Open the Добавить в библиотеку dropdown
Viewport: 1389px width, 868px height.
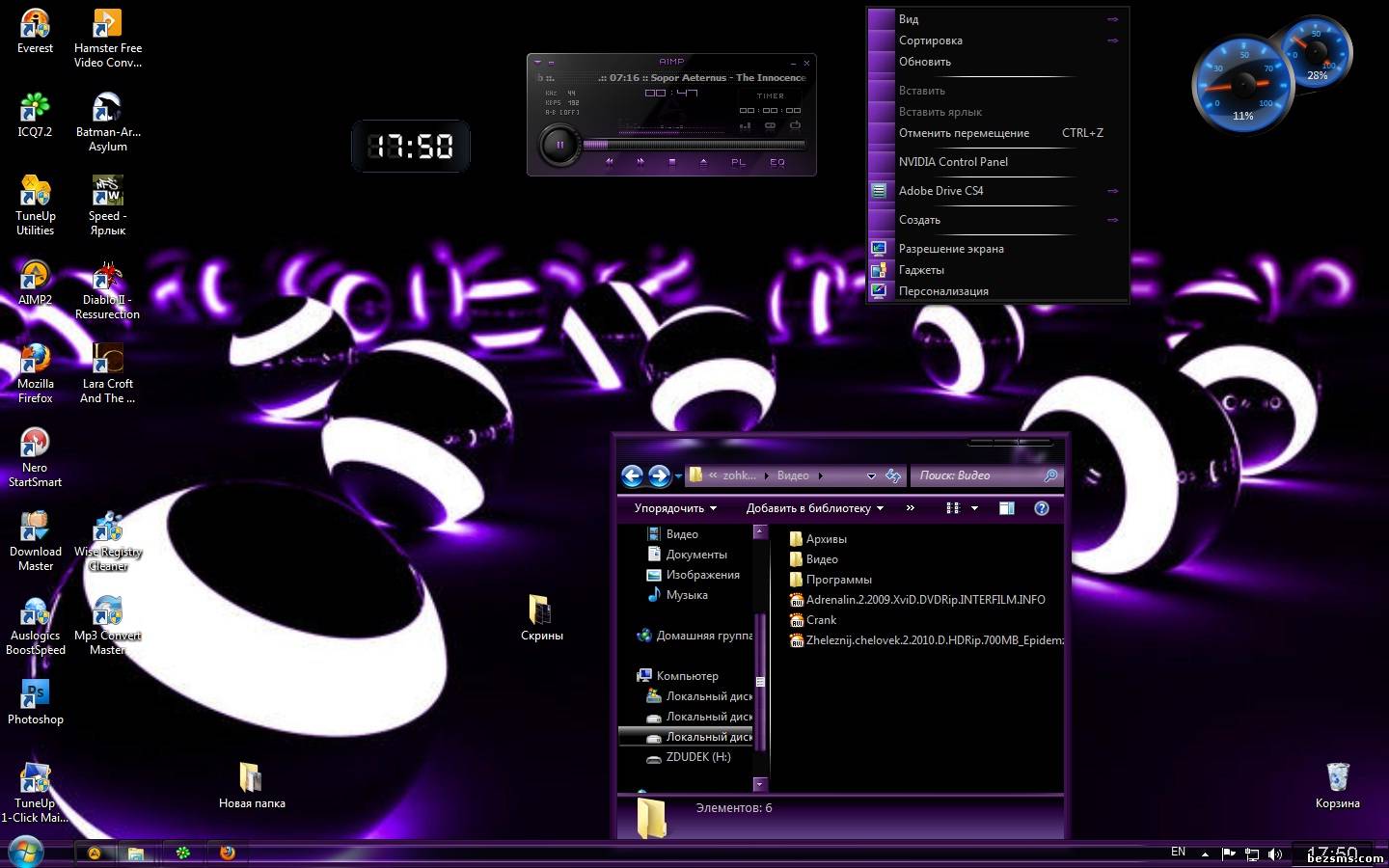click(x=814, y=508)
